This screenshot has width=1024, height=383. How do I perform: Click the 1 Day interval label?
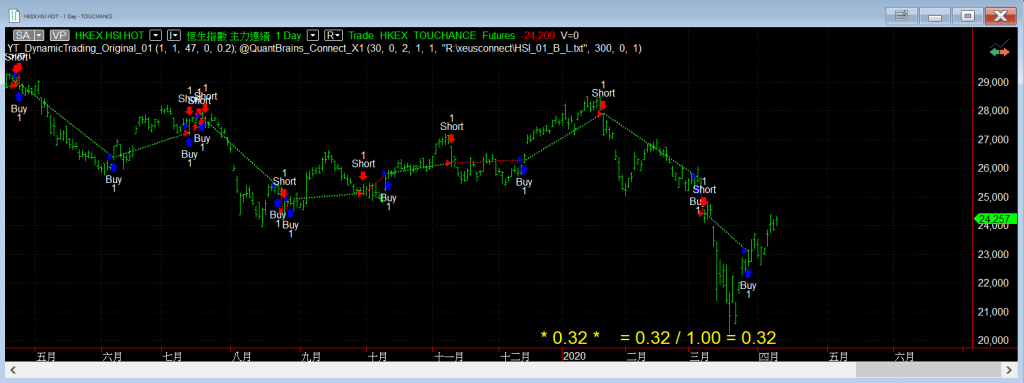289,35
